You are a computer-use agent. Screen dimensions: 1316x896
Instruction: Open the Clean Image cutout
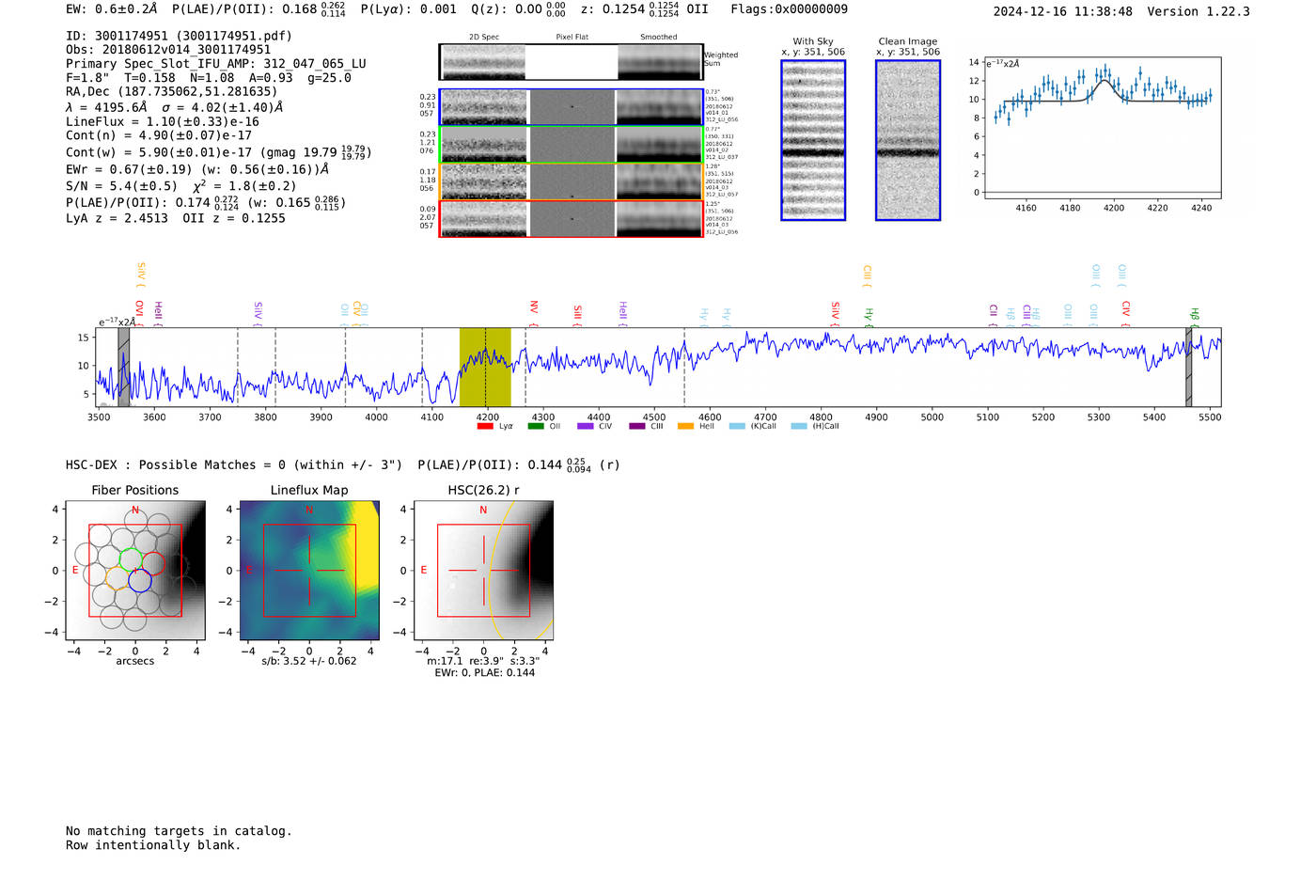coord(908,140)
